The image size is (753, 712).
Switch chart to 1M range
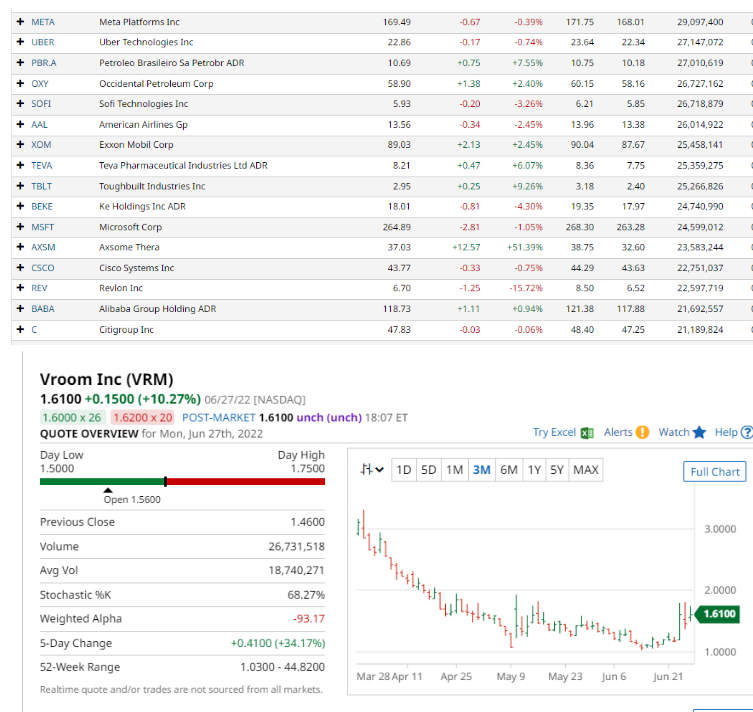click(x=454, y=470)
